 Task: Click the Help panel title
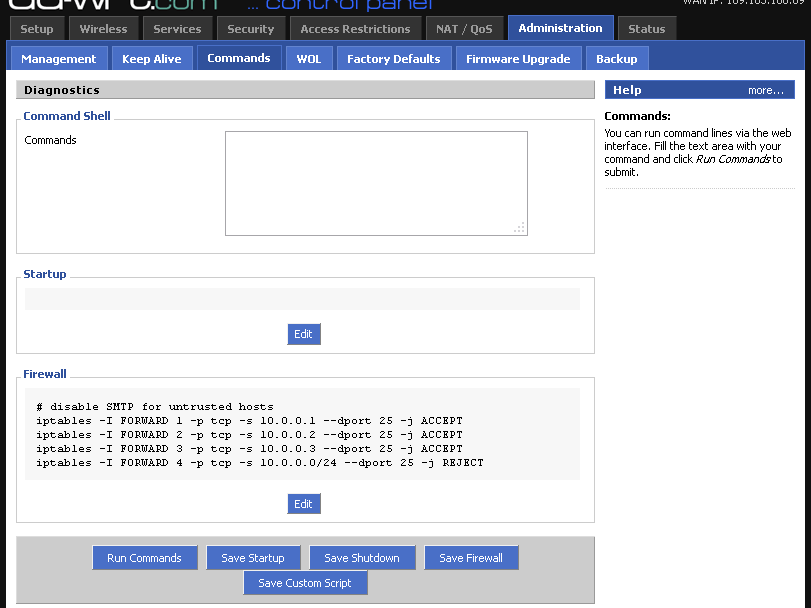click(x=627, y=90)
